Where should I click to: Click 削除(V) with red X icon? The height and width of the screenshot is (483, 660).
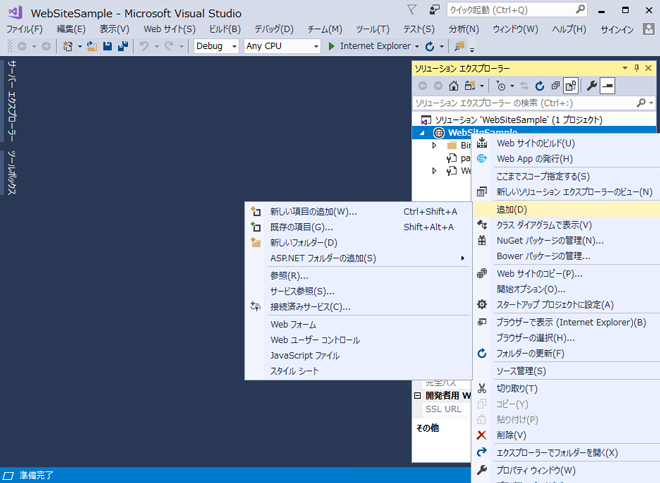[x=566, y=435]
